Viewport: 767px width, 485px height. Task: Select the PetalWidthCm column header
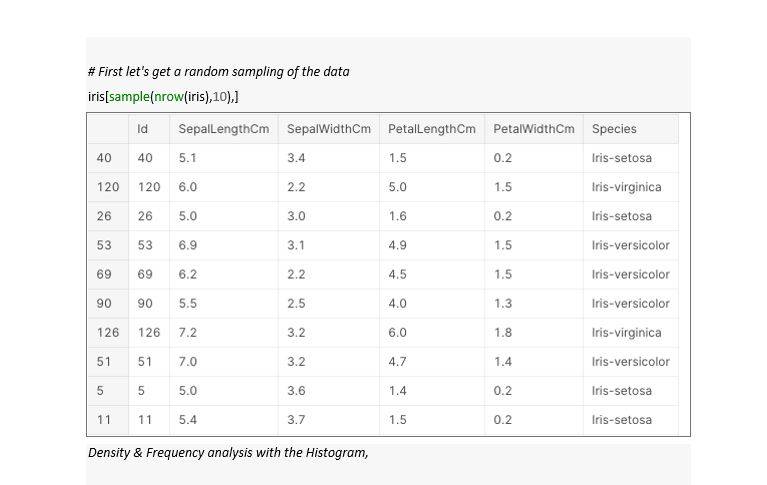[534, 129]
